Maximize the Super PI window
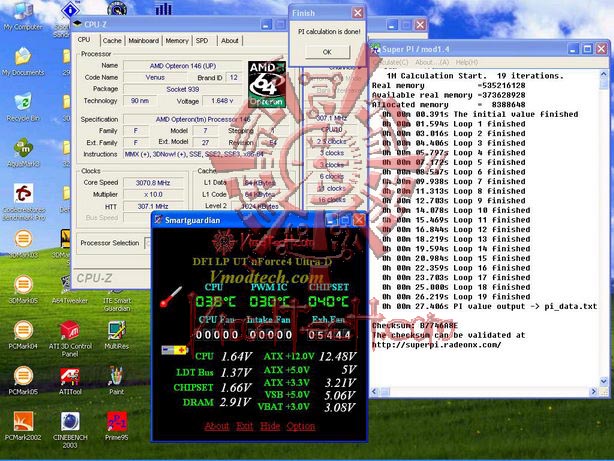 (x=587, y=49)
